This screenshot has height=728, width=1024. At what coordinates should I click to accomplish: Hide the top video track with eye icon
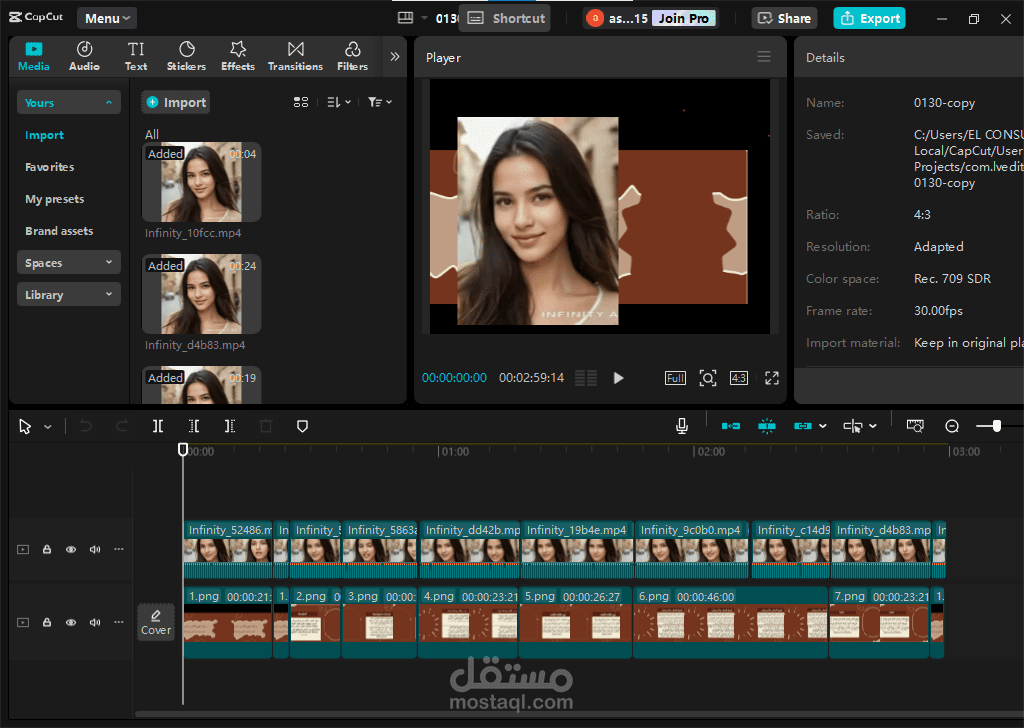71,549
